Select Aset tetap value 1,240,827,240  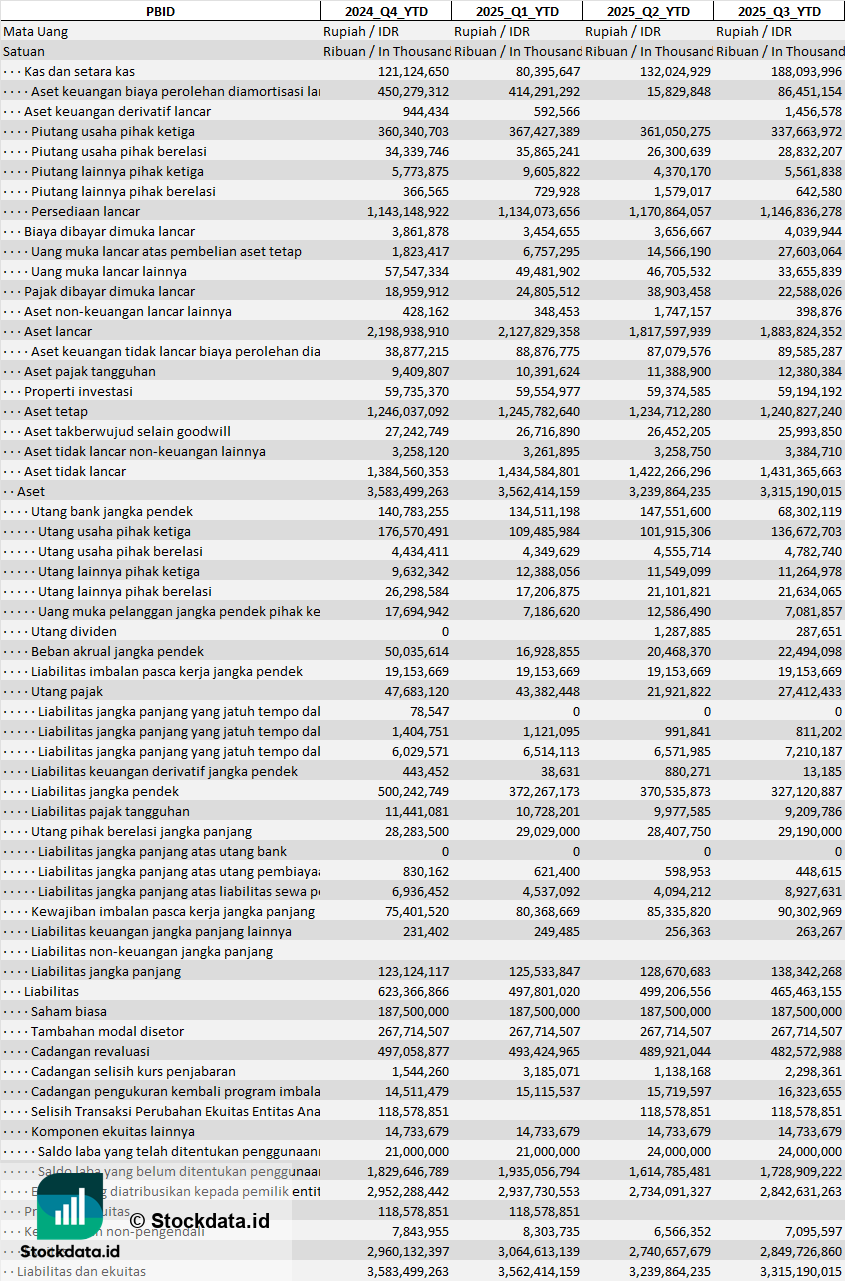click(x=801, y=411)
